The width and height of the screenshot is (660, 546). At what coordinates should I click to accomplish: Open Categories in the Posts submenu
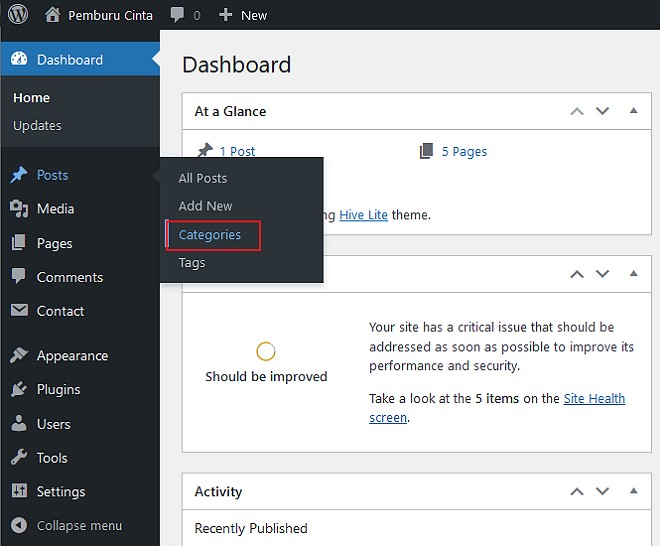point(210,235)
